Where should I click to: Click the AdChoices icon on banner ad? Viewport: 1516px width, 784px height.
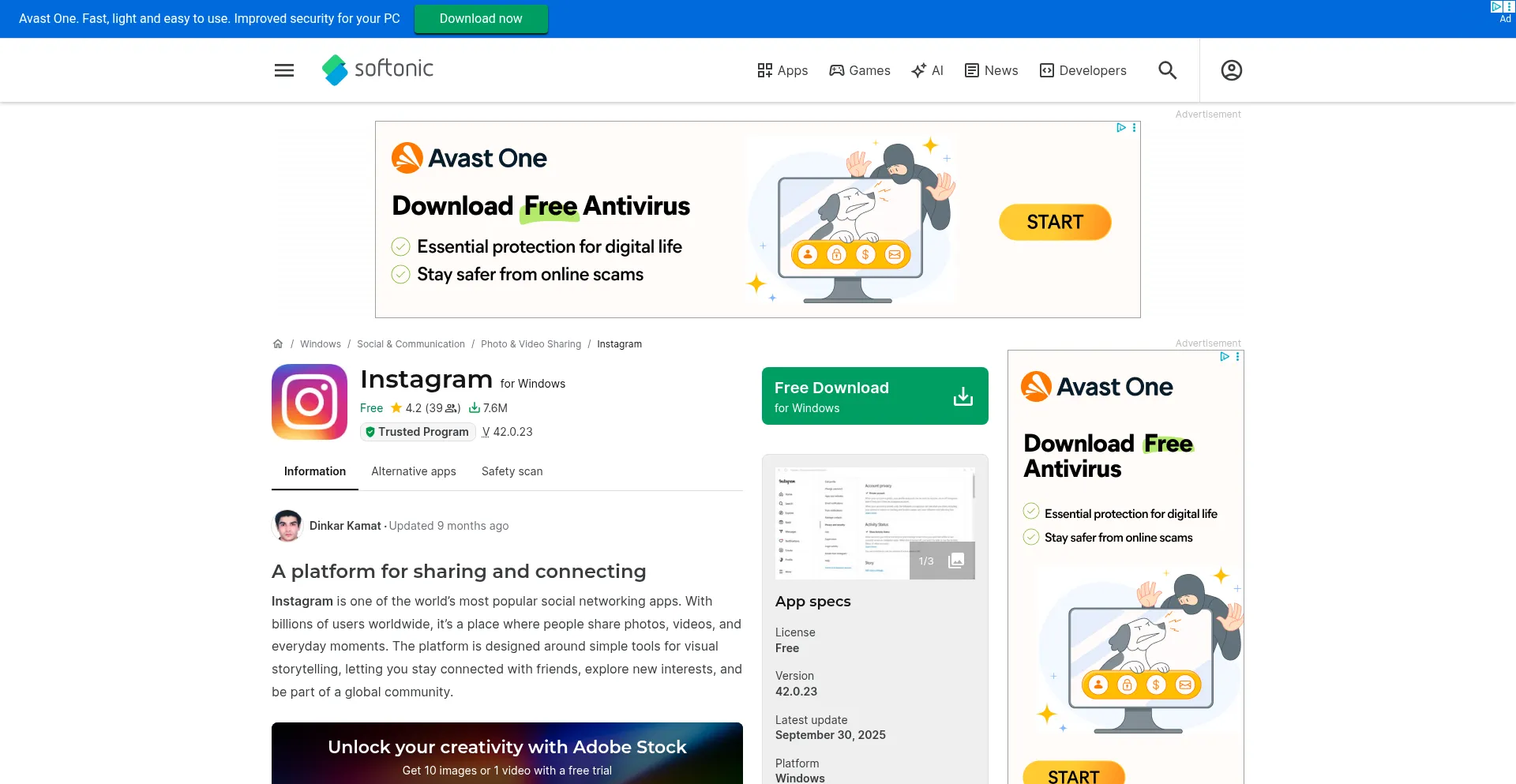[1120, 128]
